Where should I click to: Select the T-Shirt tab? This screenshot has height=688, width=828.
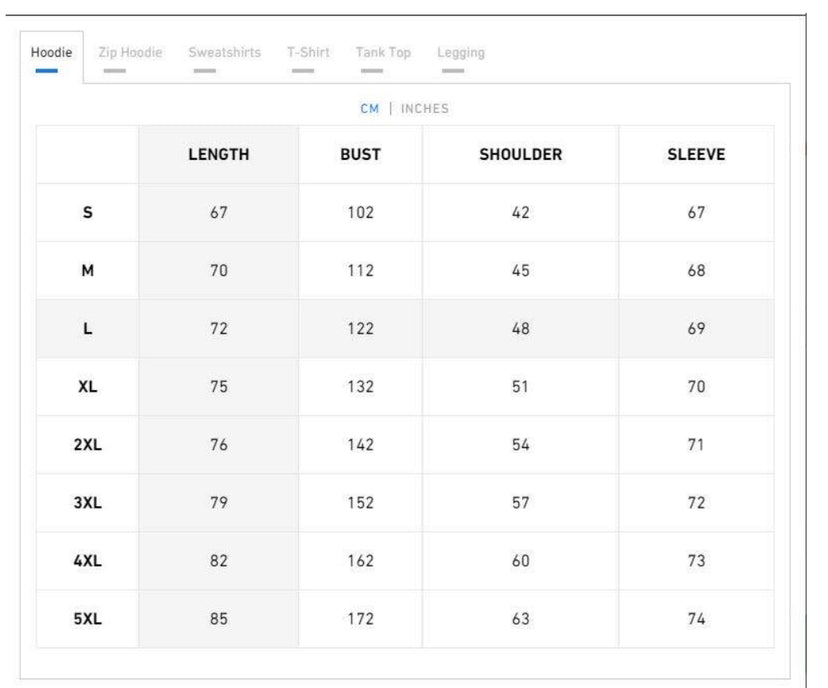coord(308,53)
